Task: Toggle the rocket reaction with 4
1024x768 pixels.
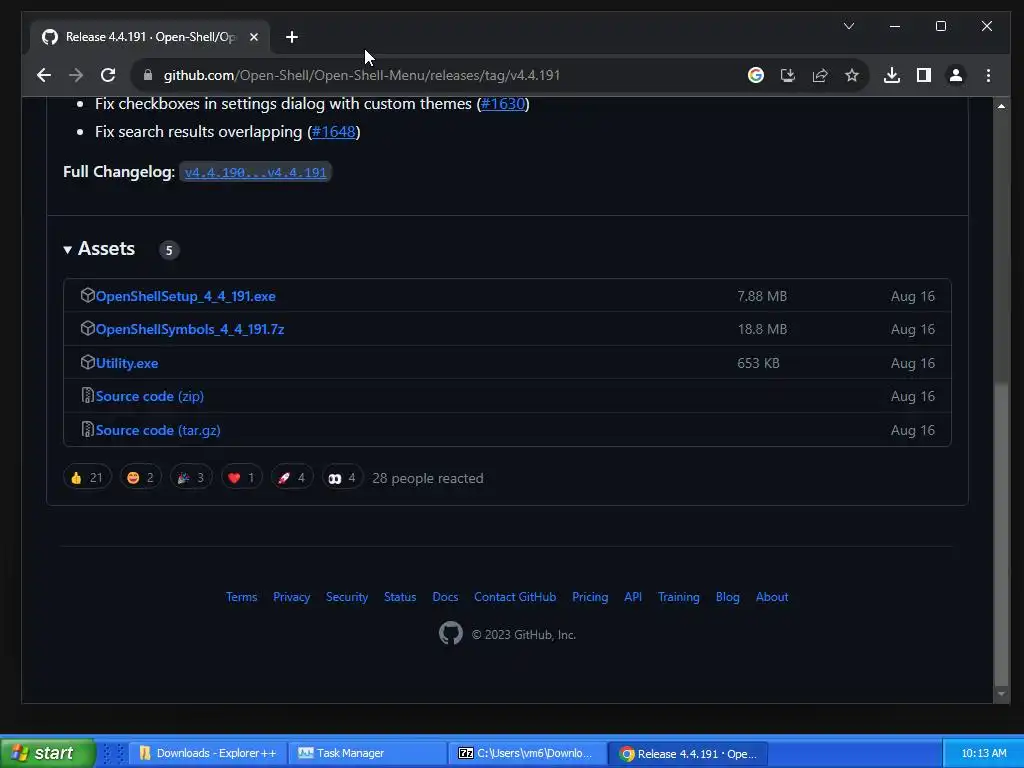Action: [x=292, y=478]
